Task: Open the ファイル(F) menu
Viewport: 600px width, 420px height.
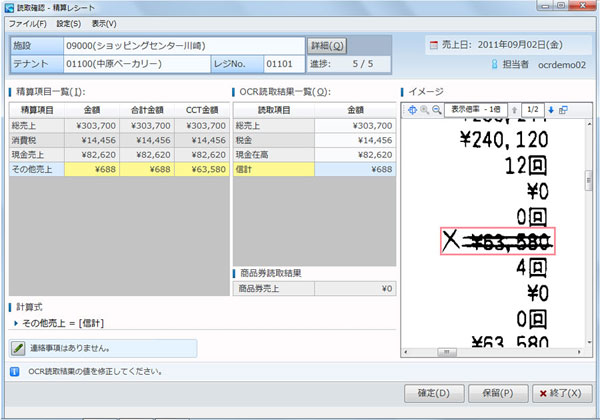Action: 27,22
